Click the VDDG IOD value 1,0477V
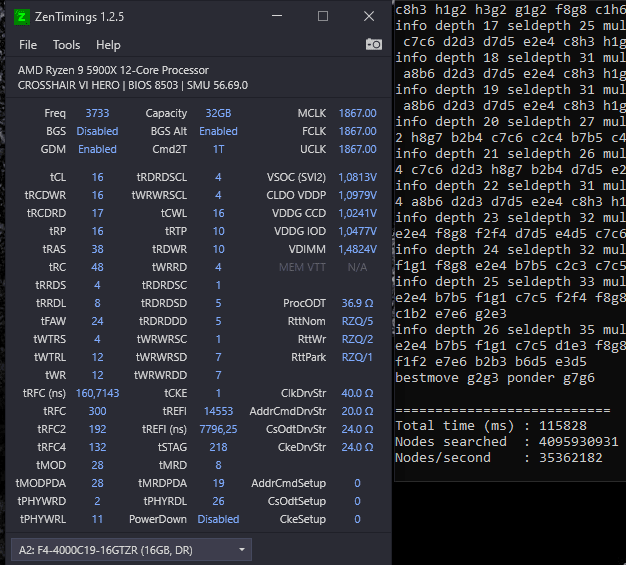 point(357,231)
